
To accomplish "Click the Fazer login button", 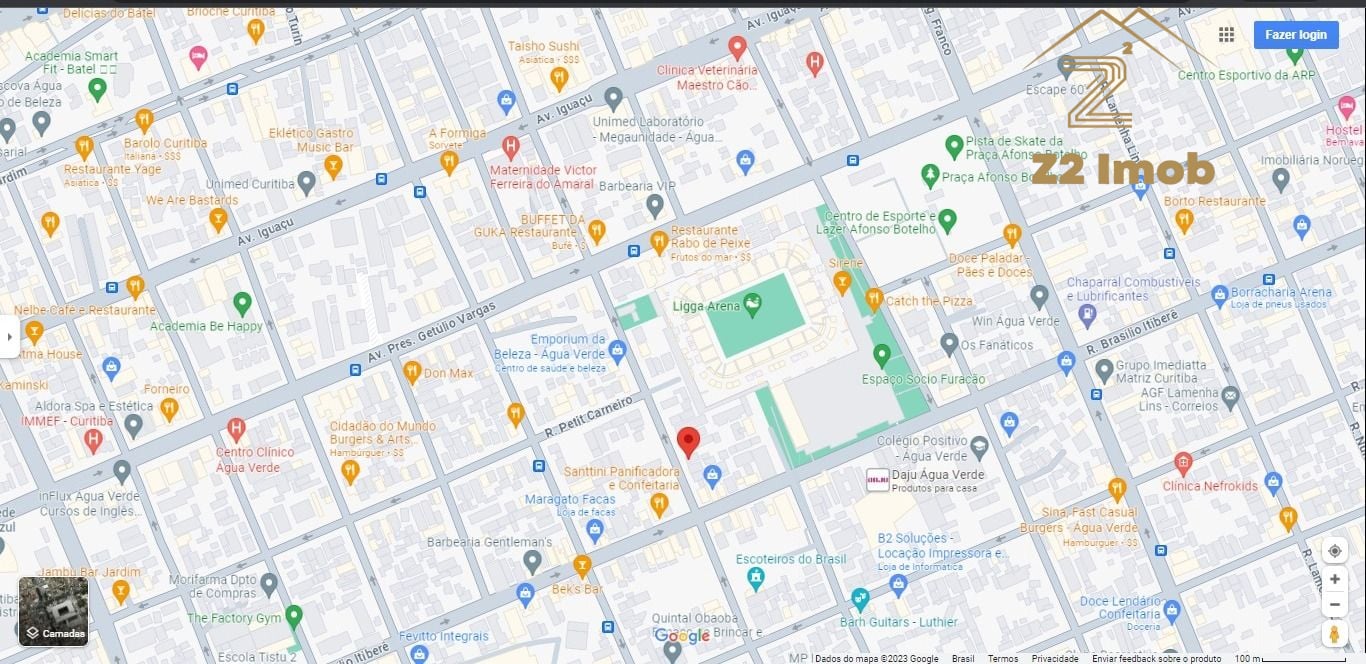I will tap(1296, 35).
